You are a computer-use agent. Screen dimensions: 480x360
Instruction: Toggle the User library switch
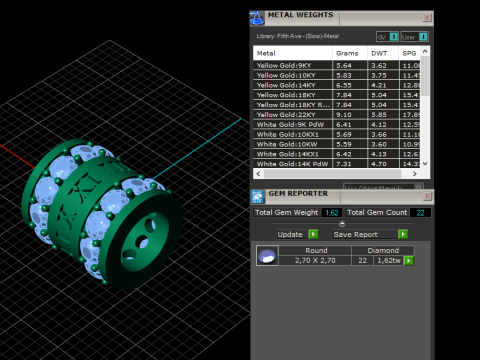pyautogui.click(x=423, y=37)
